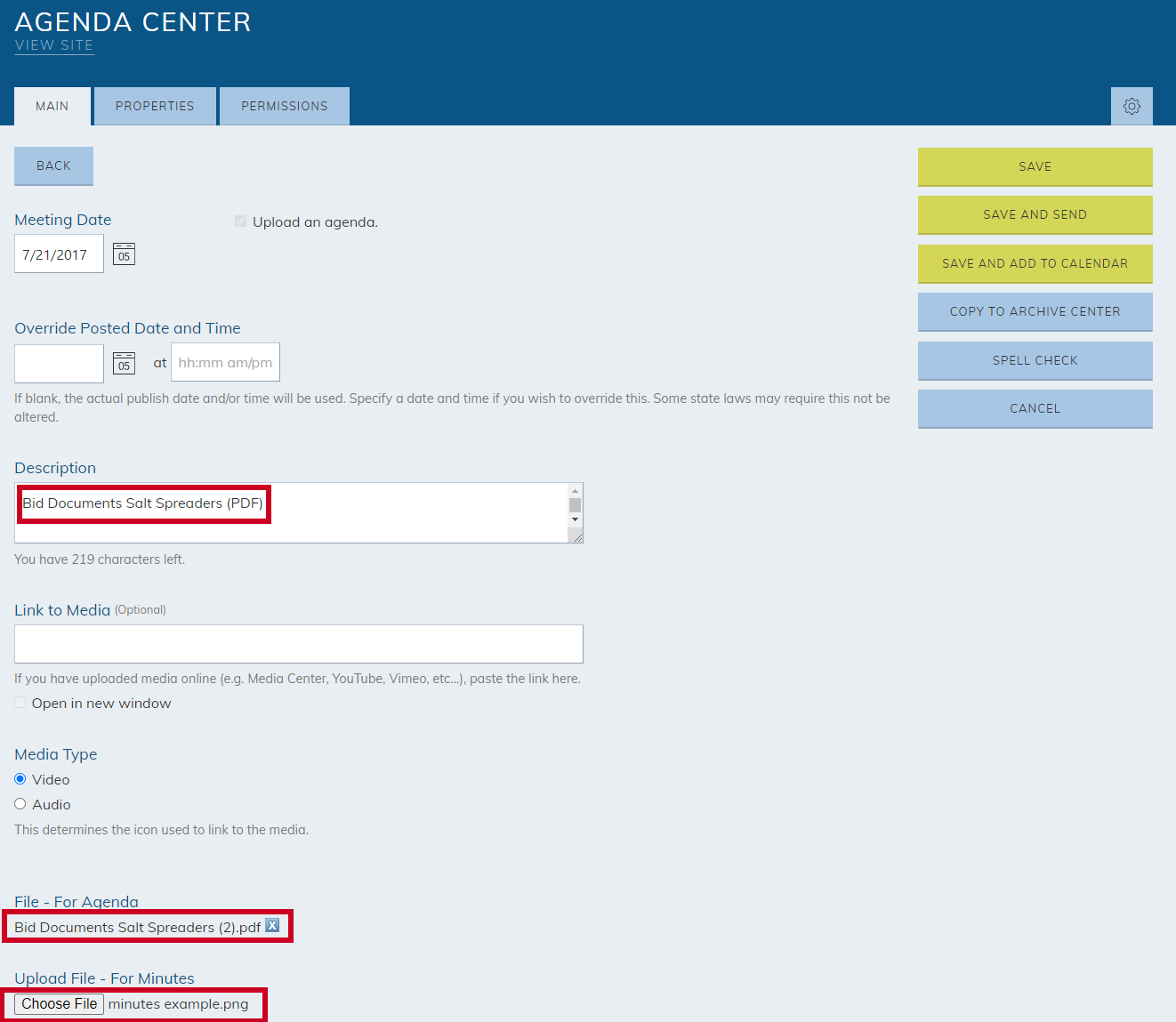Click the Description scrollbar down arrow
This screenshot has height=1022, width=1176.
(x=576, y=519)
